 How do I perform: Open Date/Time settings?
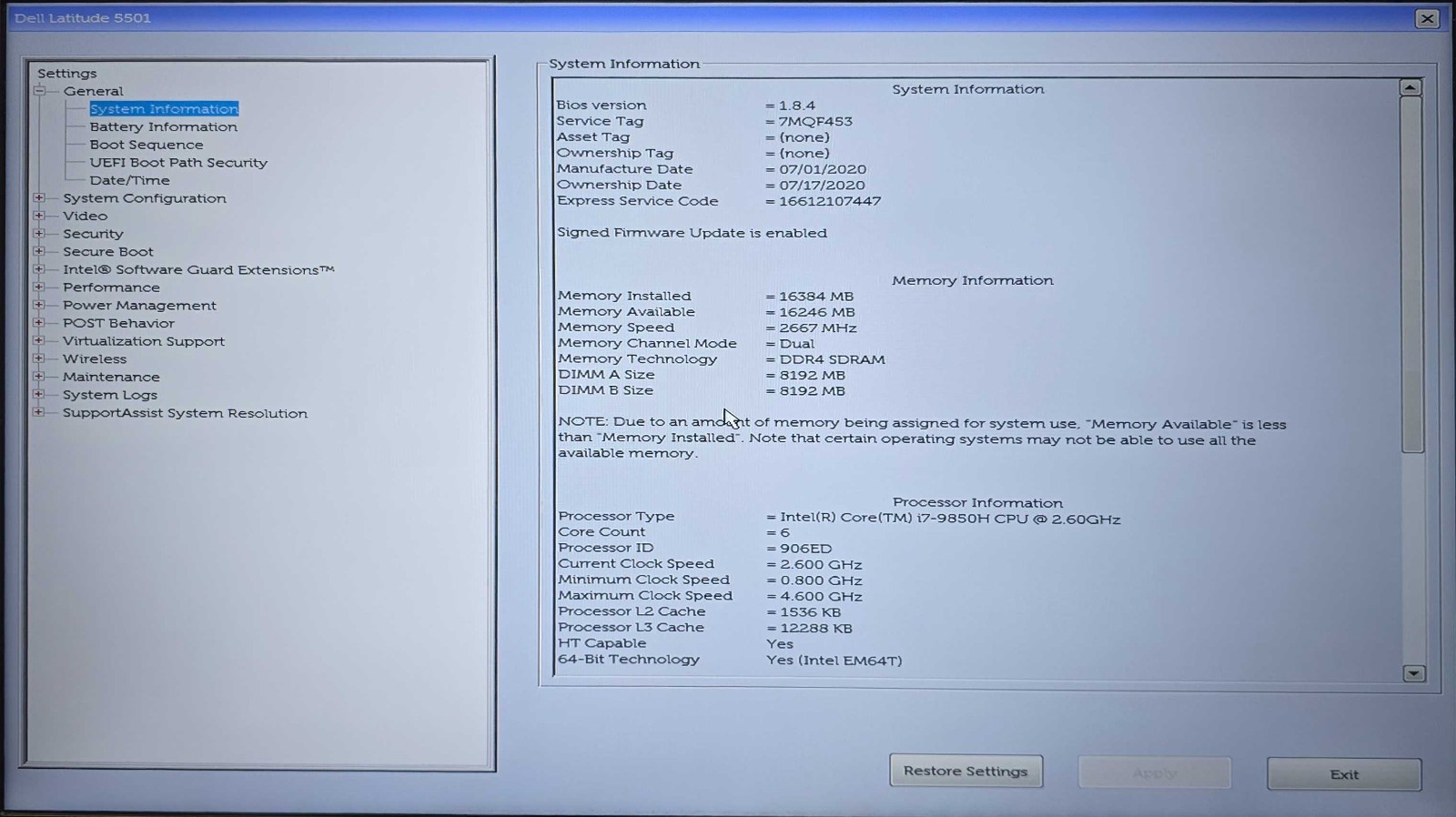pos(129,180)
